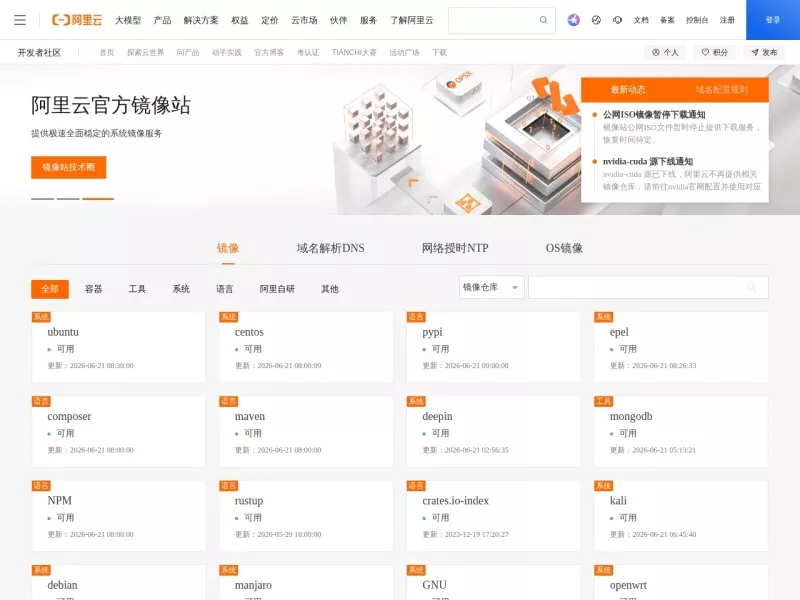This screenshot has height=600, width=800.
Task: Select the 全部 category filter
Action: [x=50, y=289]
